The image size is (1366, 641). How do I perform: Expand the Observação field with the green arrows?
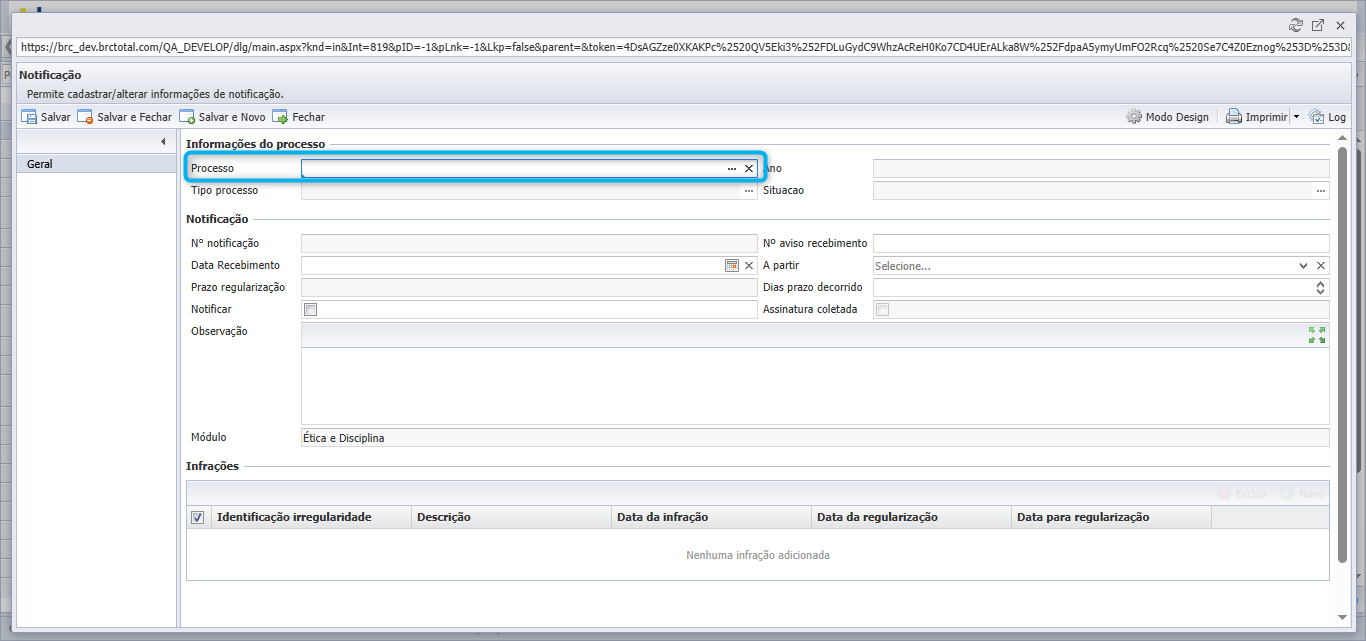click(1317, 335)
